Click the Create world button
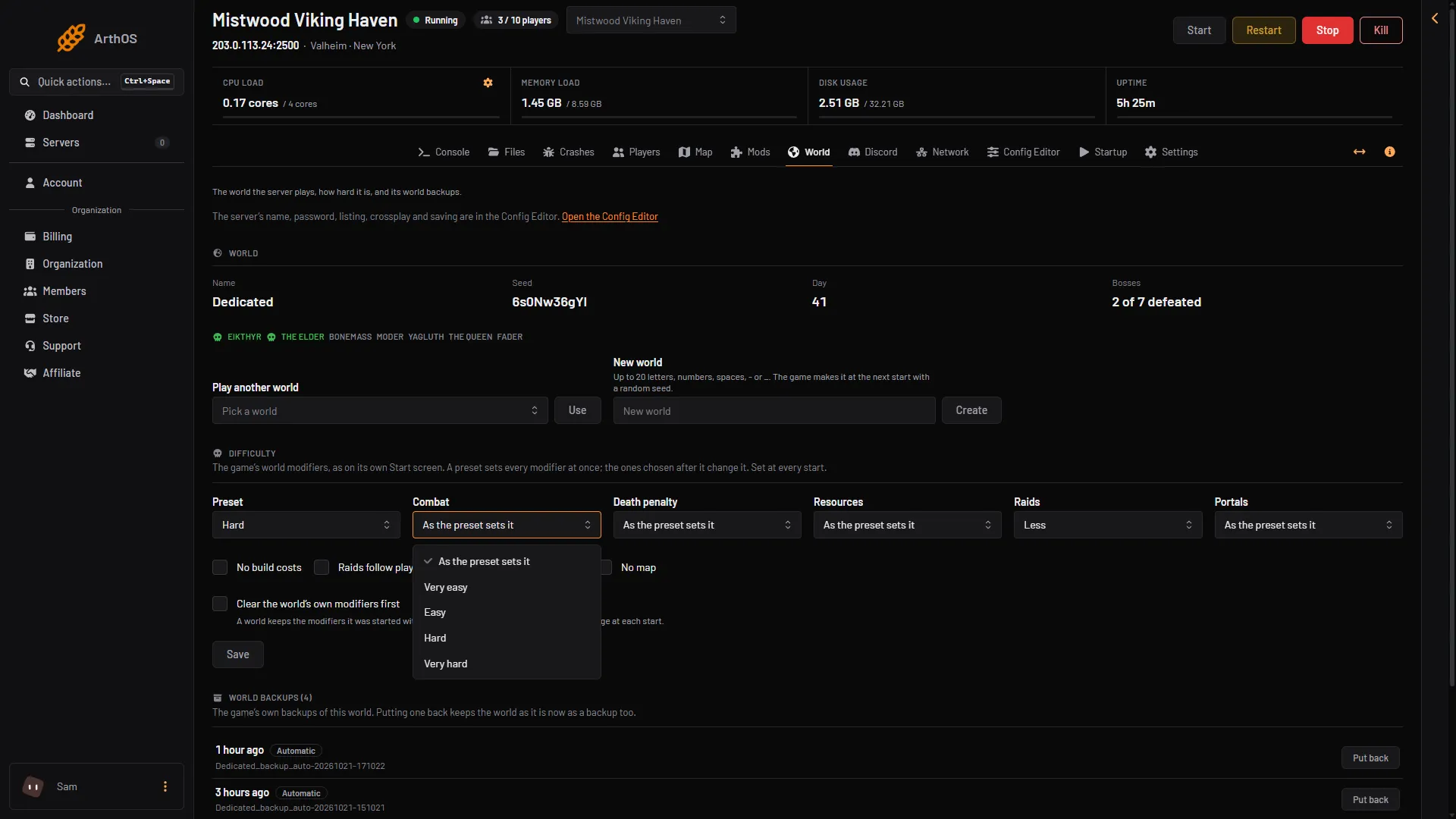Viewport: 1456px width, 819px height. [x=971, y=410]
